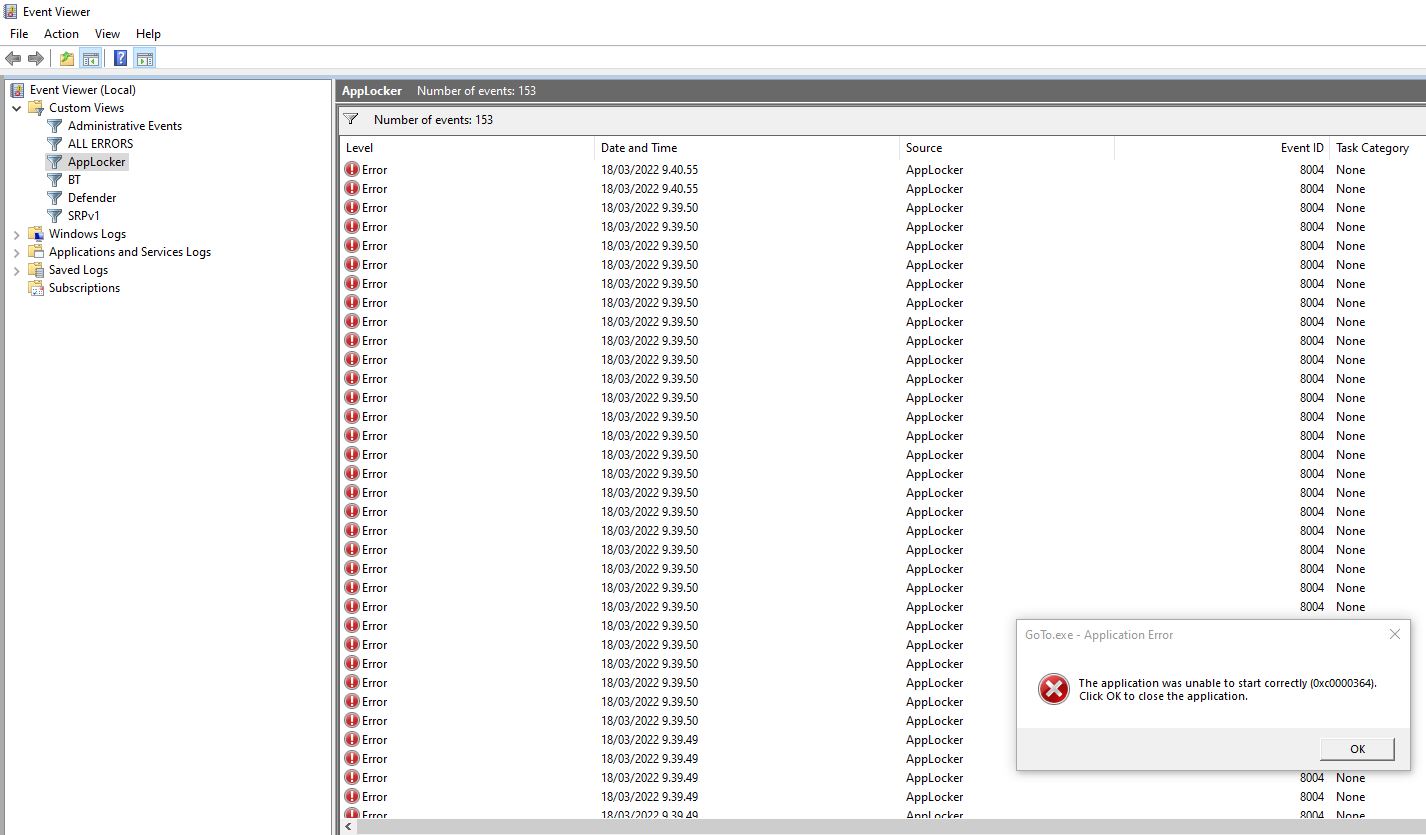Toggle the Show/Hide Console Tree toolbar icon
Image resolution: width=1426 pixels, height=835 pixels.
pyautogui.click(x=90, y=59)
